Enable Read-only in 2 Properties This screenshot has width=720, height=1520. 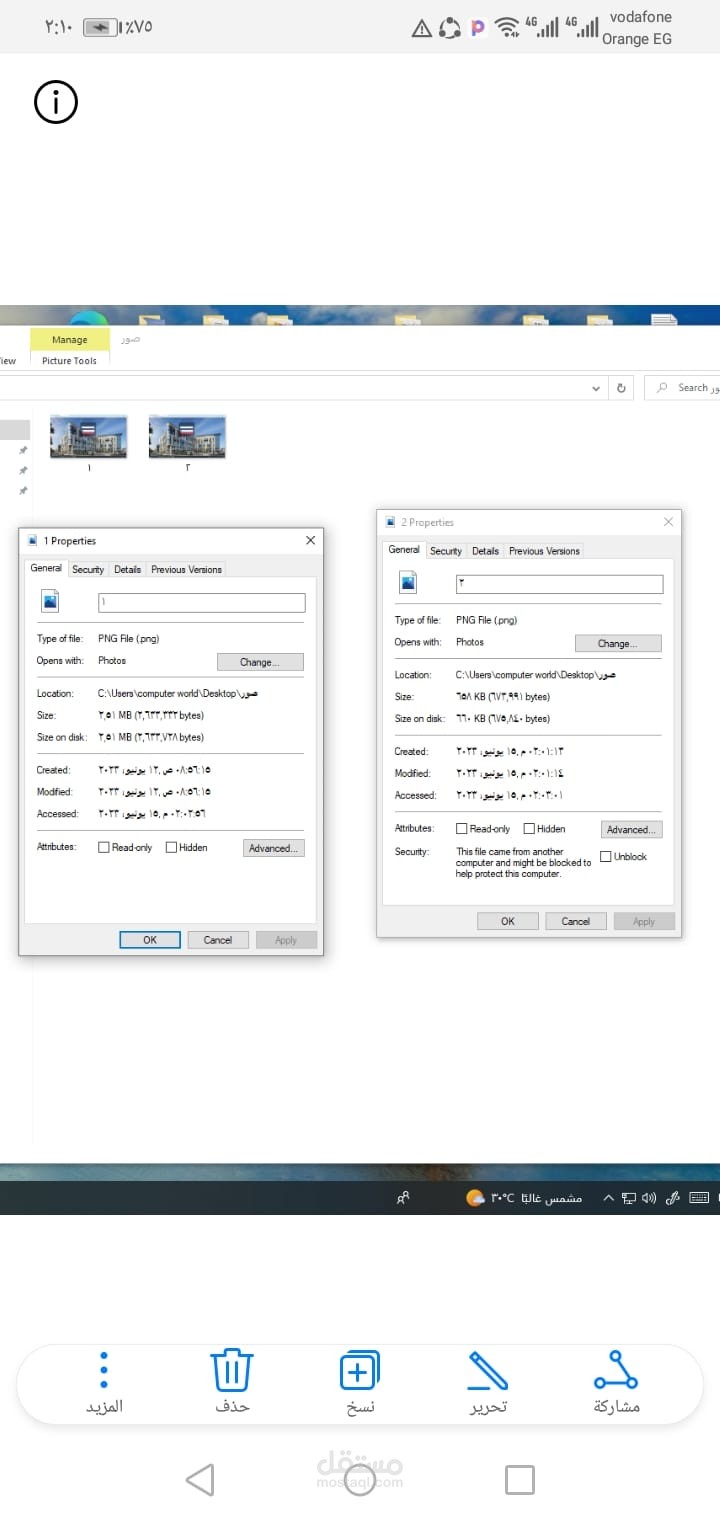[x=462, y=828]
